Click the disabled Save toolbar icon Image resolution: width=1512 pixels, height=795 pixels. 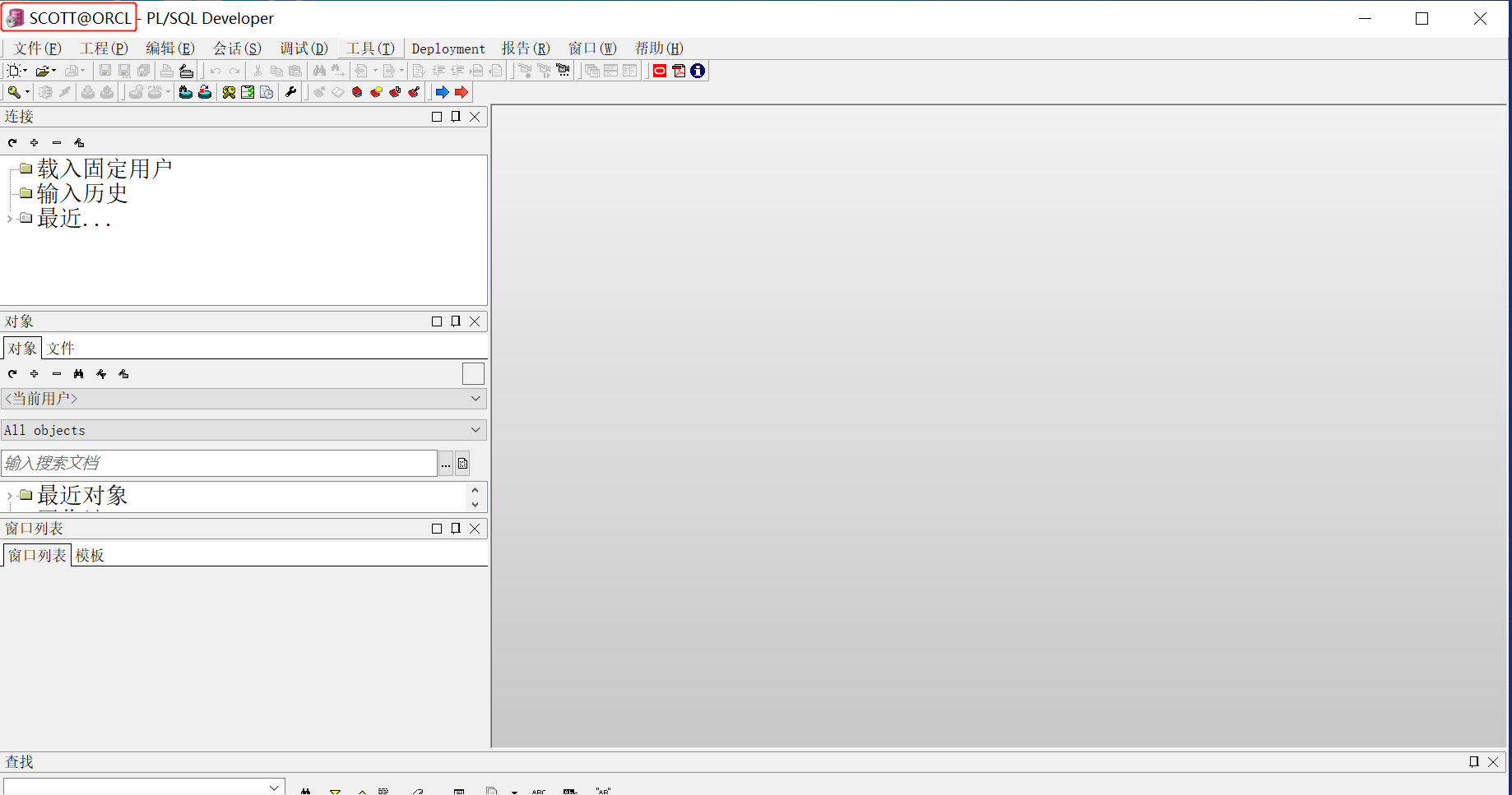point(104,71)
